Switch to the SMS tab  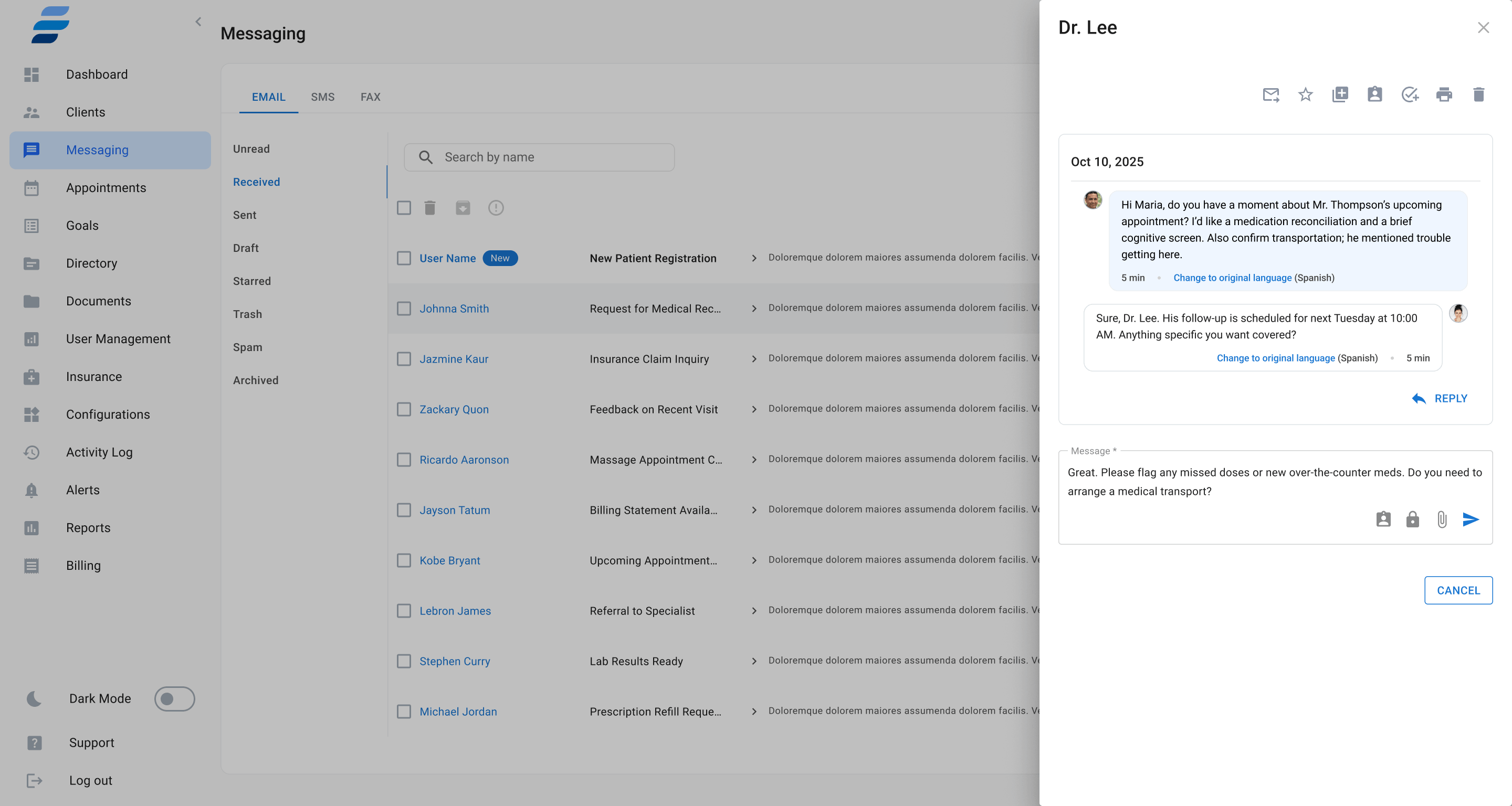[322, 97]
